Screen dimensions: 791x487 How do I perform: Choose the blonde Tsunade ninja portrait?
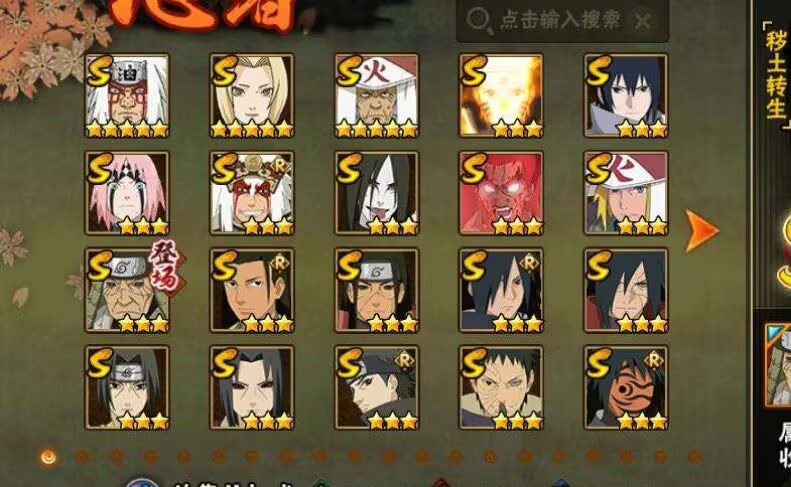[x=252, y=96]
